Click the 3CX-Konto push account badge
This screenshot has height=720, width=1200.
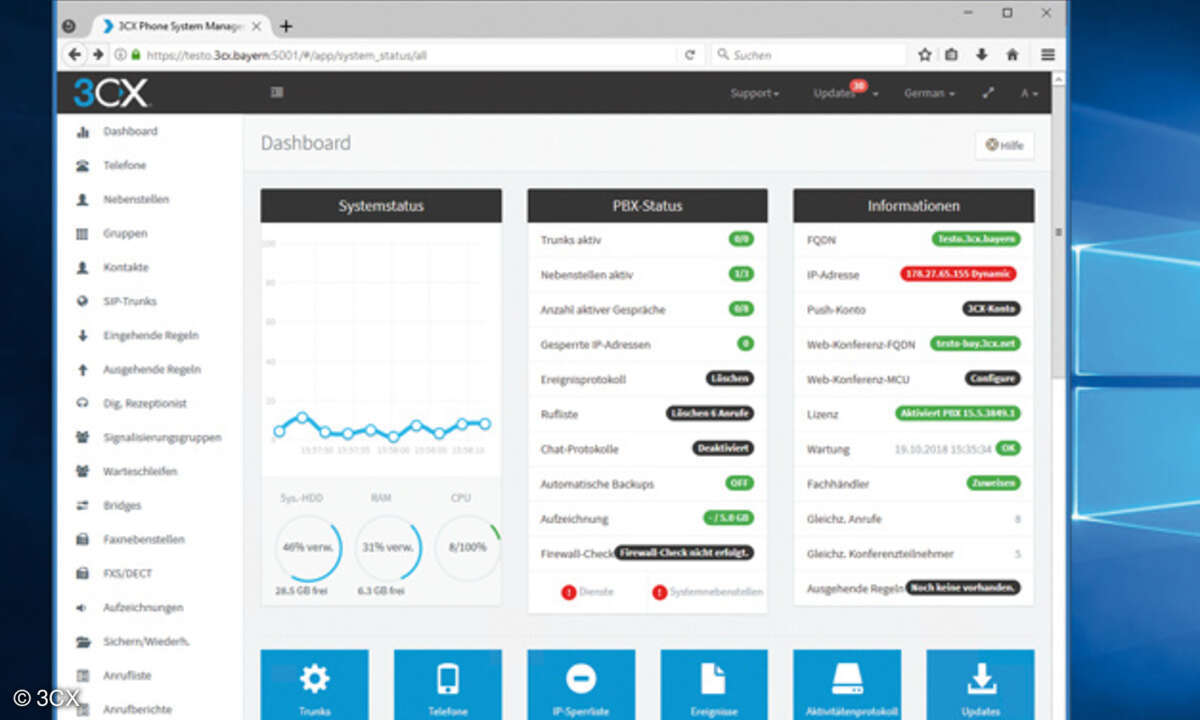[992, 309]
